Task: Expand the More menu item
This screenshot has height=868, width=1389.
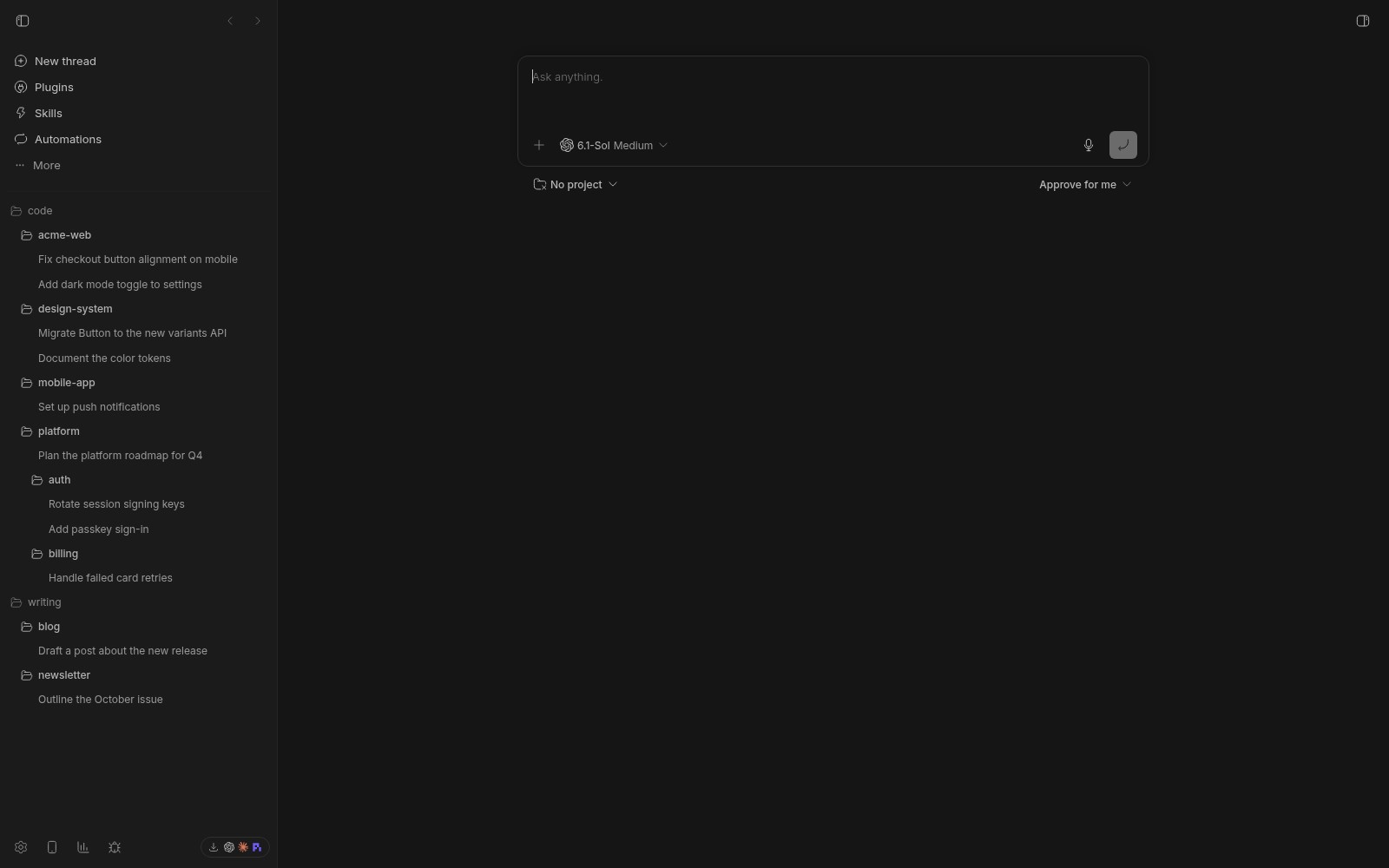Action: coord(139,165)
